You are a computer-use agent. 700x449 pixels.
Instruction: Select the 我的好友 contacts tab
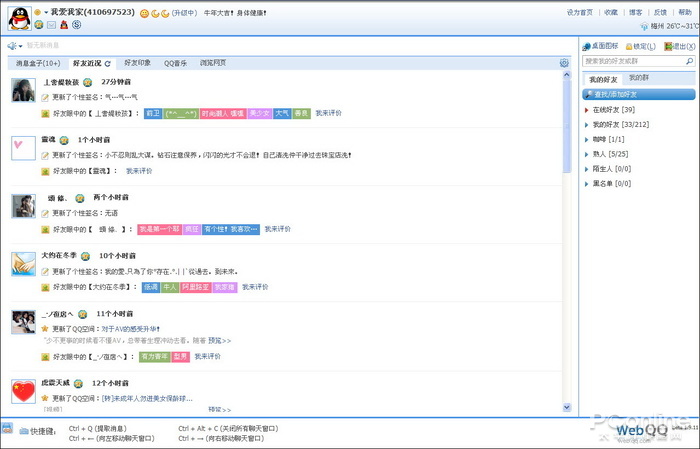tap(603, 79)
